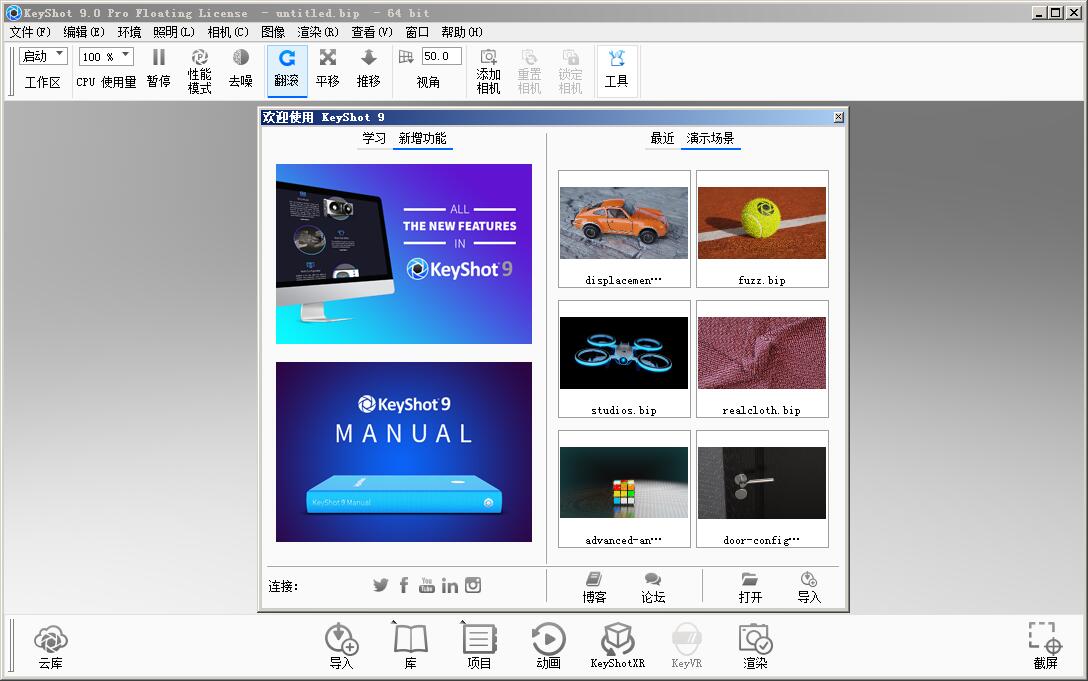The image size is (1088, 681).
Task: Open the 环境 menu
Action: pyautogui.click(x=129, y=32)
